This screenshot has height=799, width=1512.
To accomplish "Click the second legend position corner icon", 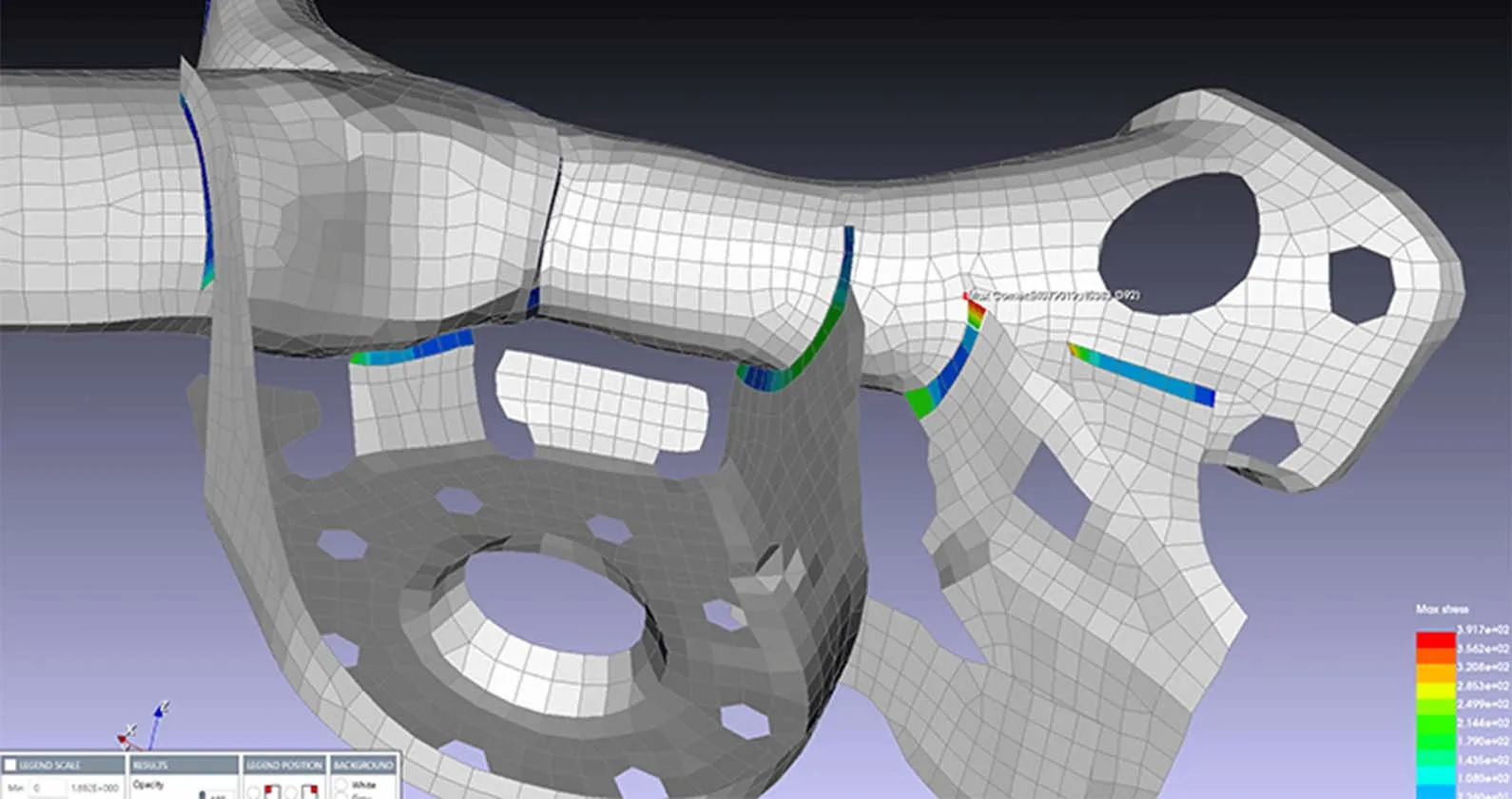I will [x=308, y=790].
